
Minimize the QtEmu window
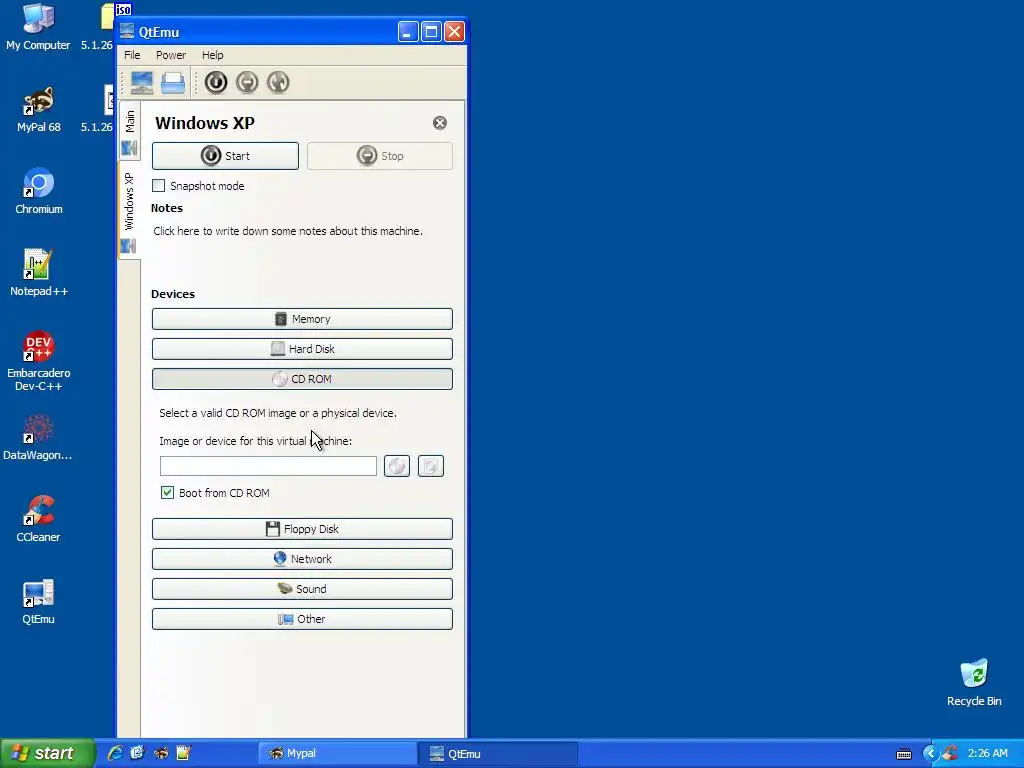click(408, 31)
